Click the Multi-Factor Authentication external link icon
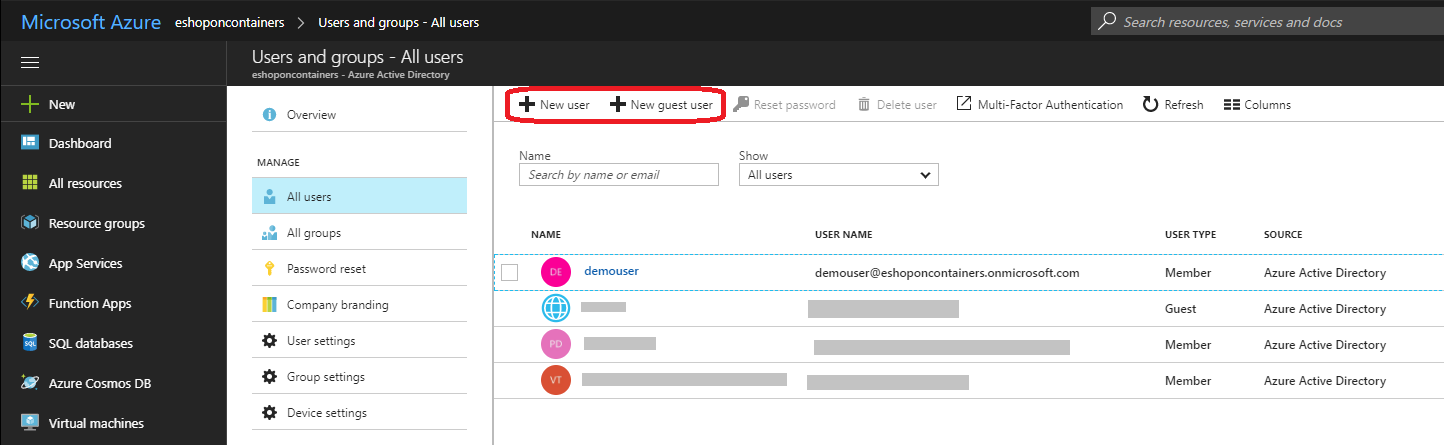 point(964,104)
